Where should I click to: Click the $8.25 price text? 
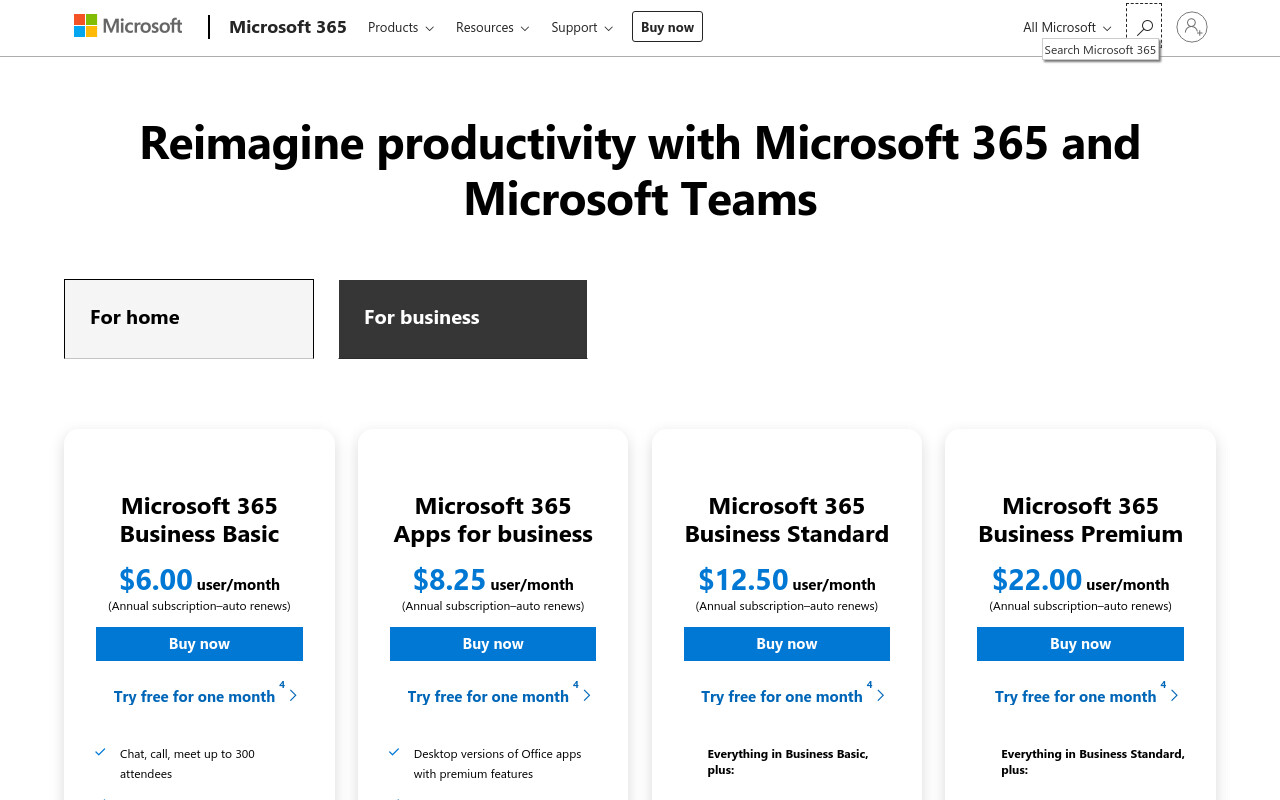pyautogui.click(x=449, y=580)
